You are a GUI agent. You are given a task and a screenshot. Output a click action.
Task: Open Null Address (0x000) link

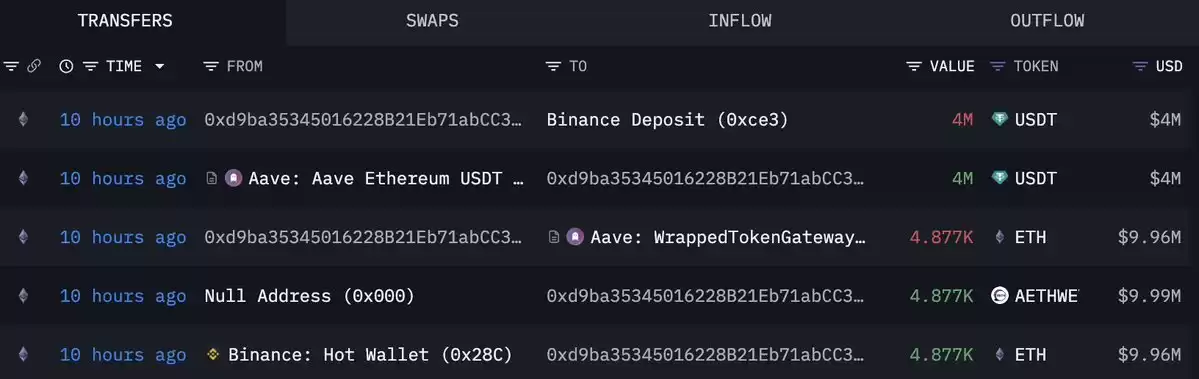[309, 296]
